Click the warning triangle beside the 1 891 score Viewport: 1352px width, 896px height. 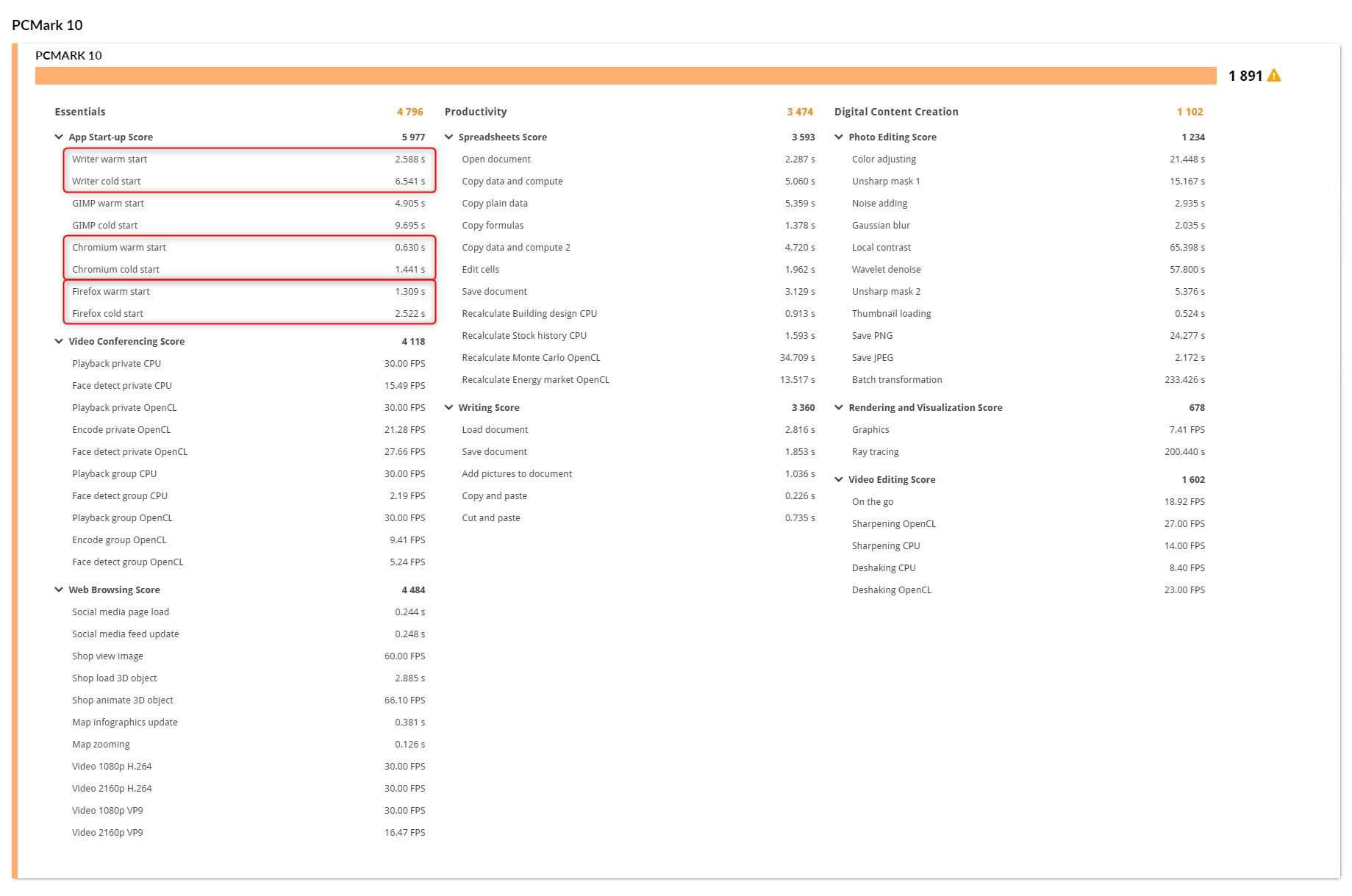tap(1275, 75)
